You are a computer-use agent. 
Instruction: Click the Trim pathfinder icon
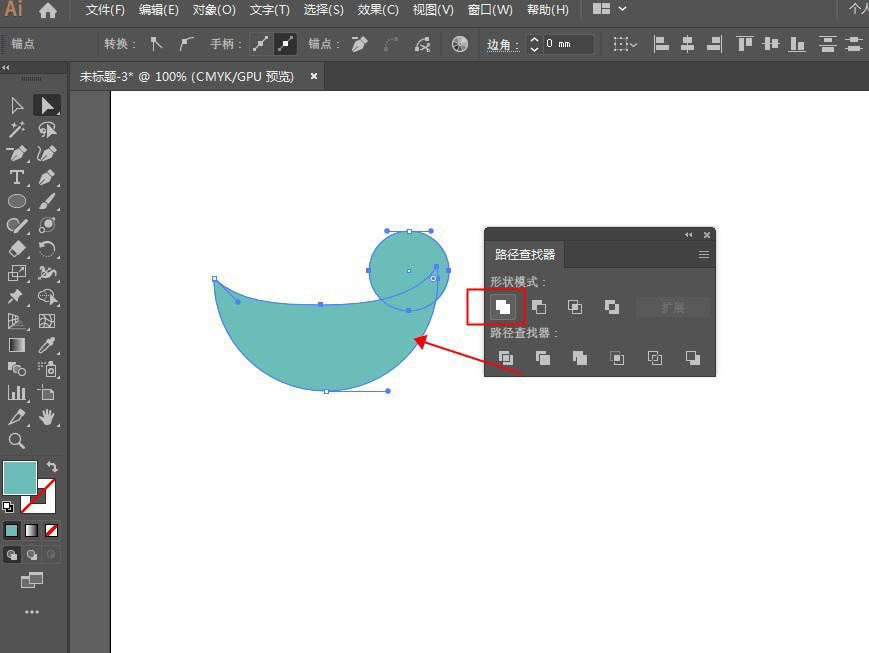tap(543, 358)
